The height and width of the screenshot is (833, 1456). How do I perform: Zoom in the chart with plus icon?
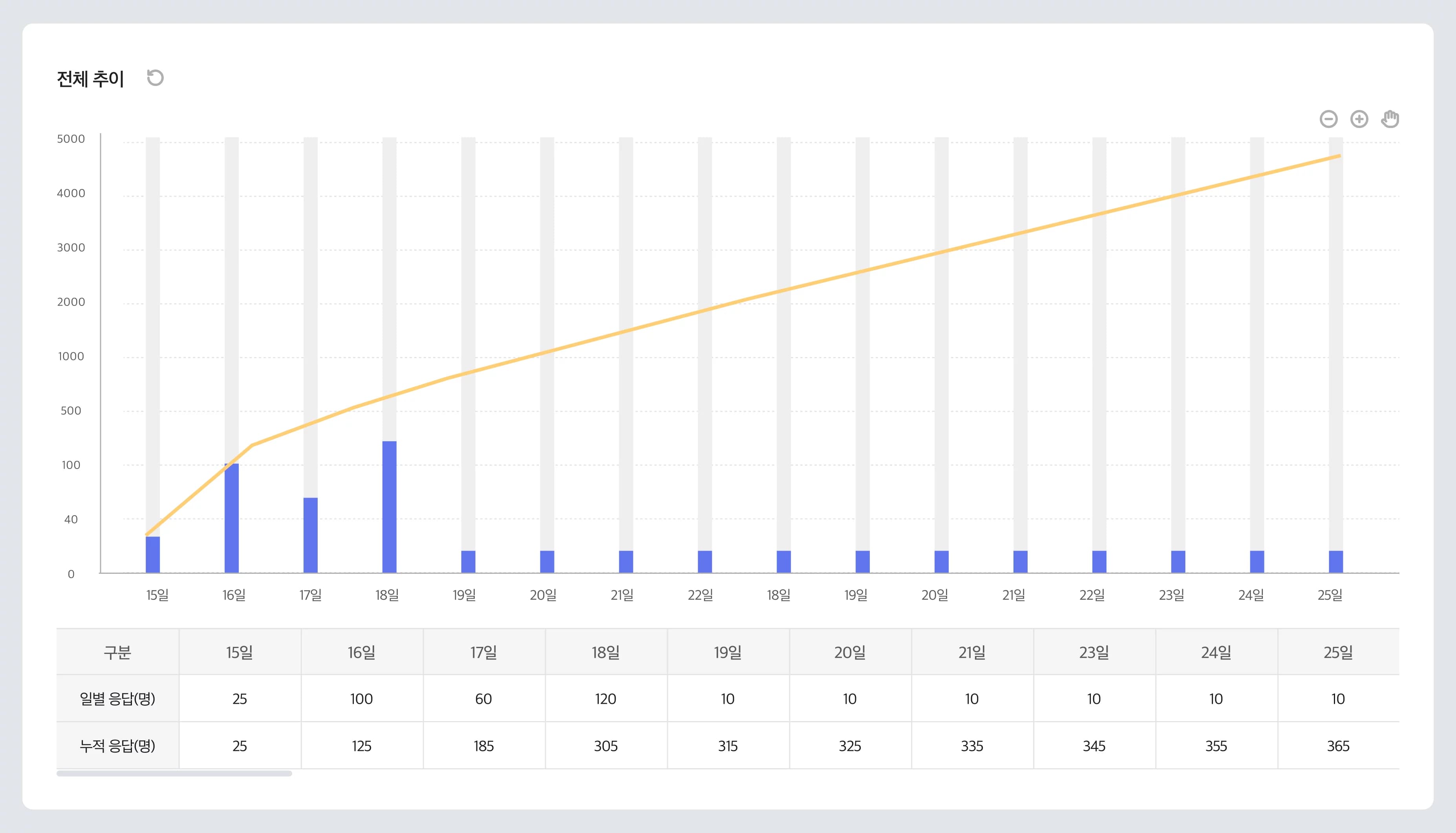[1359, 119]
